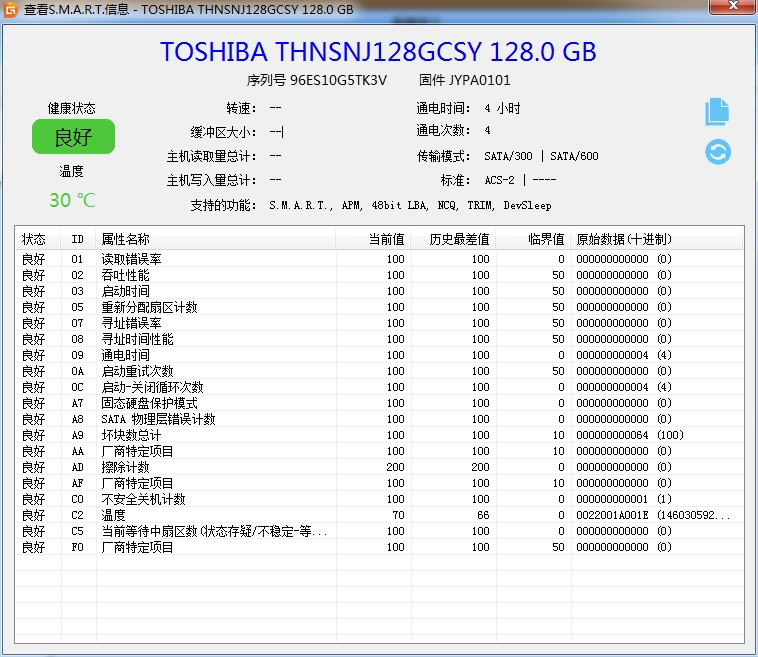Select the 固态硬盘保护模式 row
The width and height of the screenshot is (758, 657).
tap(379, 403)
